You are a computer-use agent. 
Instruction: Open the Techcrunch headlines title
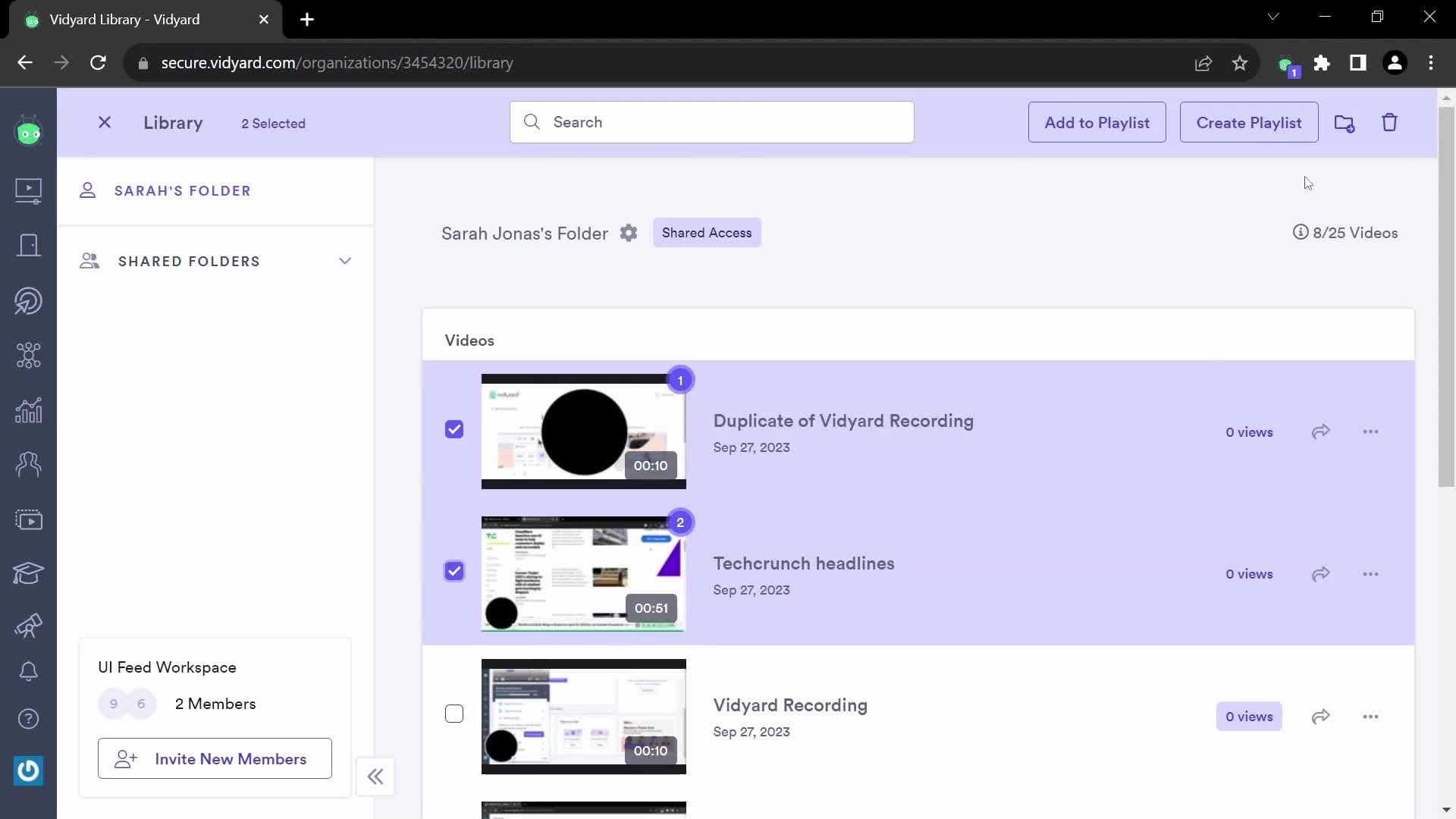[x=804, y=563]
